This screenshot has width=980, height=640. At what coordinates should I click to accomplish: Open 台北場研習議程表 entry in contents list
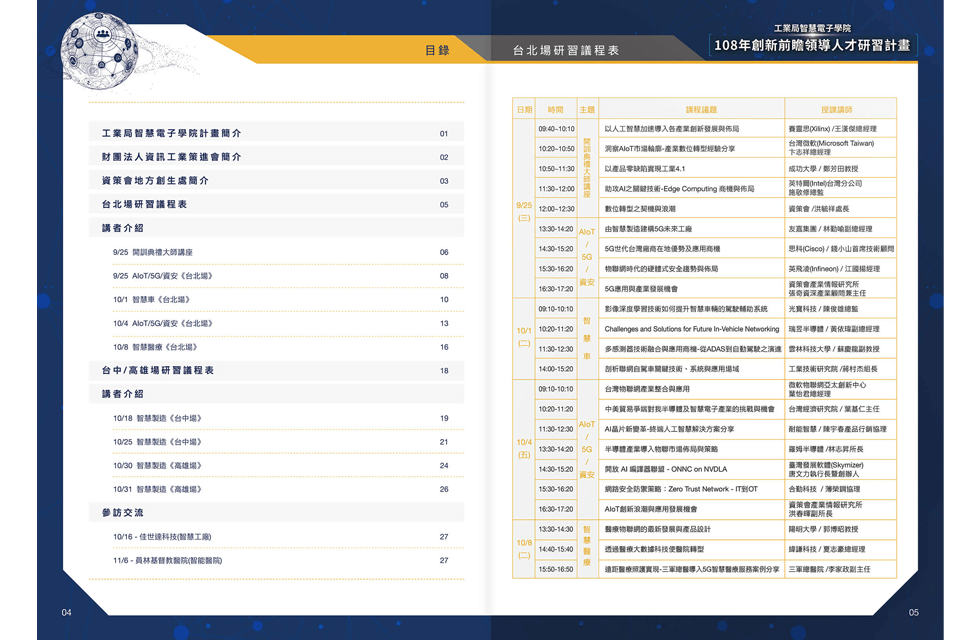click(x=144, y=204)
